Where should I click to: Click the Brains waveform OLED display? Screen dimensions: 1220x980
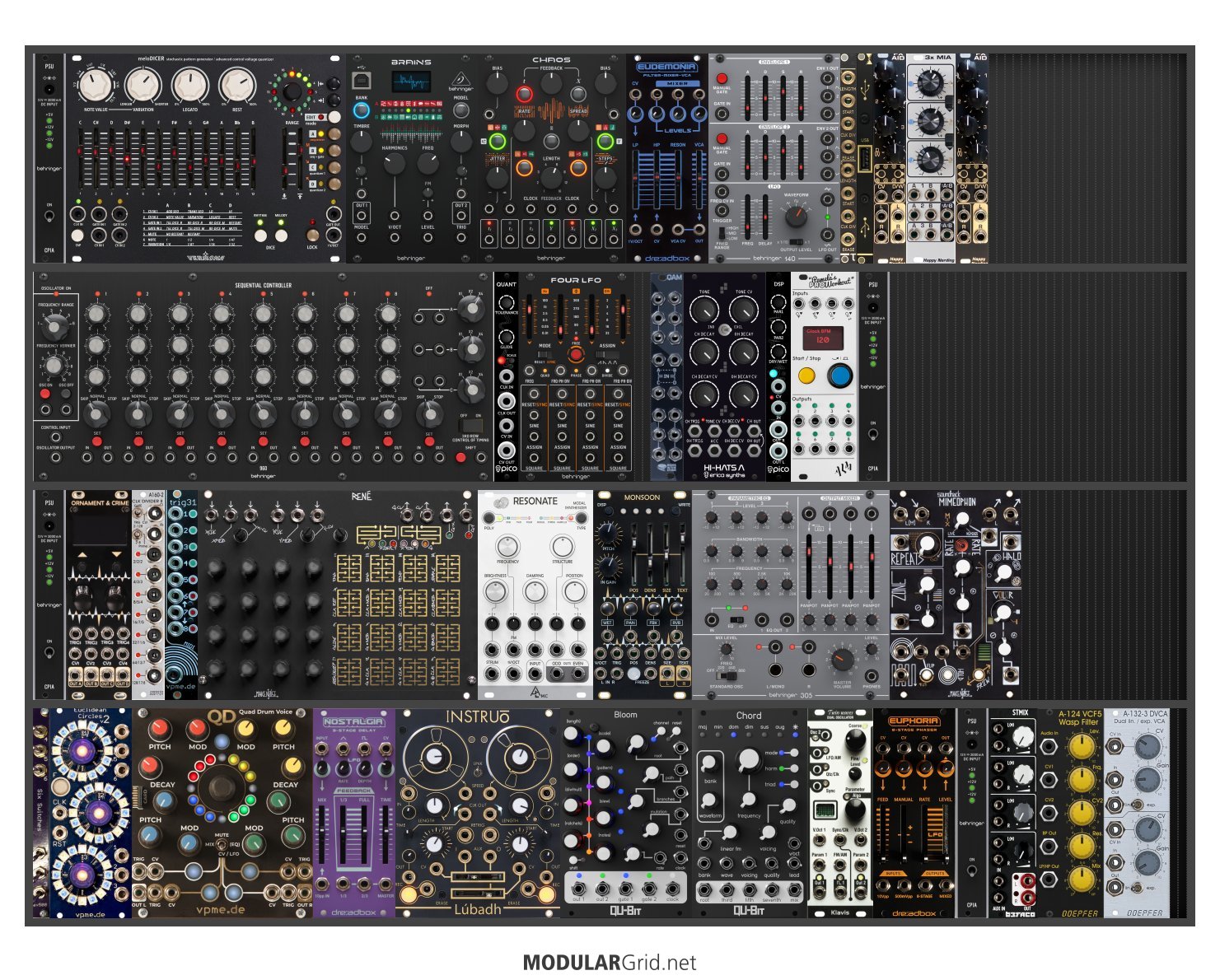point(410,82)
